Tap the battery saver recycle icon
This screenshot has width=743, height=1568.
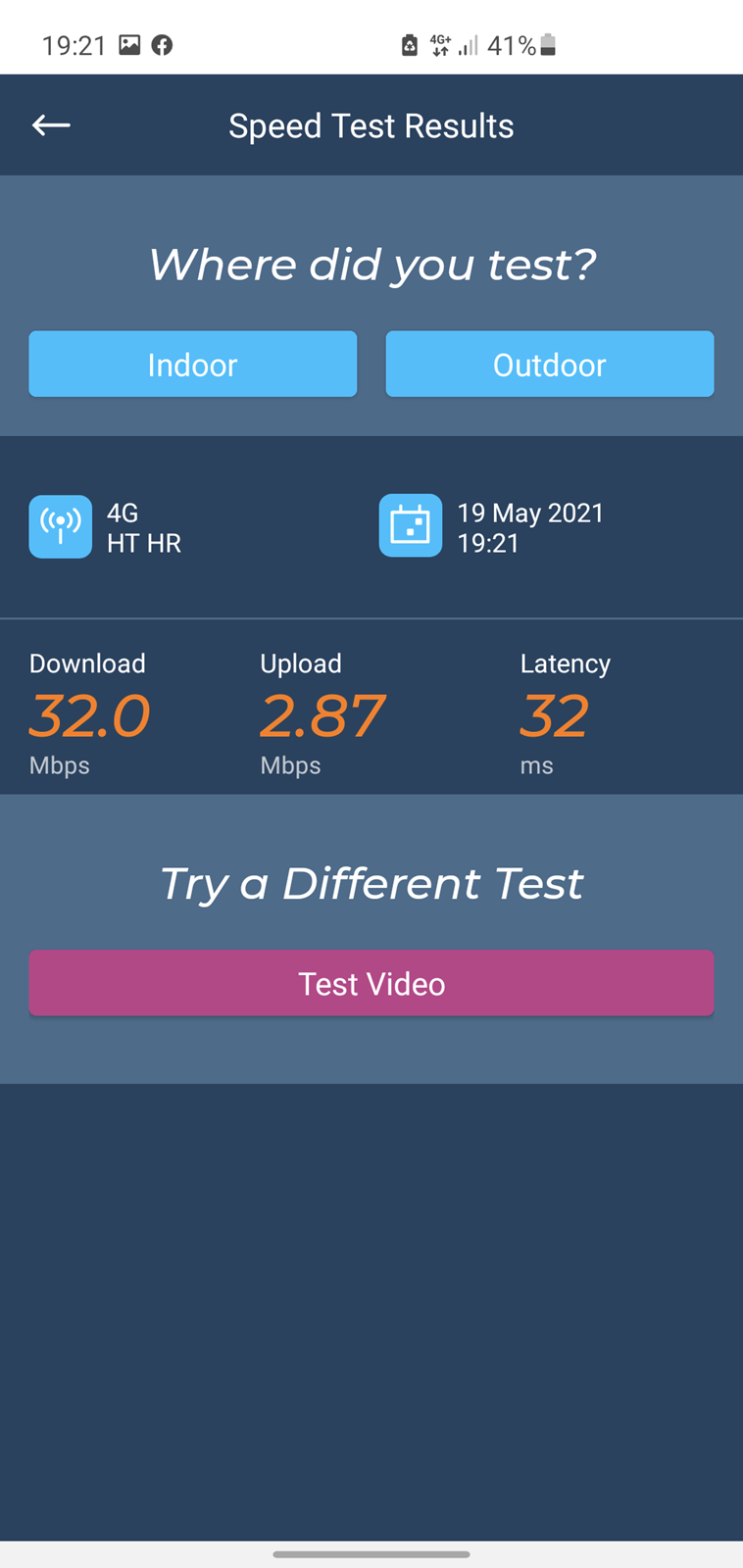pyautogui.click(x=410, y=45)
